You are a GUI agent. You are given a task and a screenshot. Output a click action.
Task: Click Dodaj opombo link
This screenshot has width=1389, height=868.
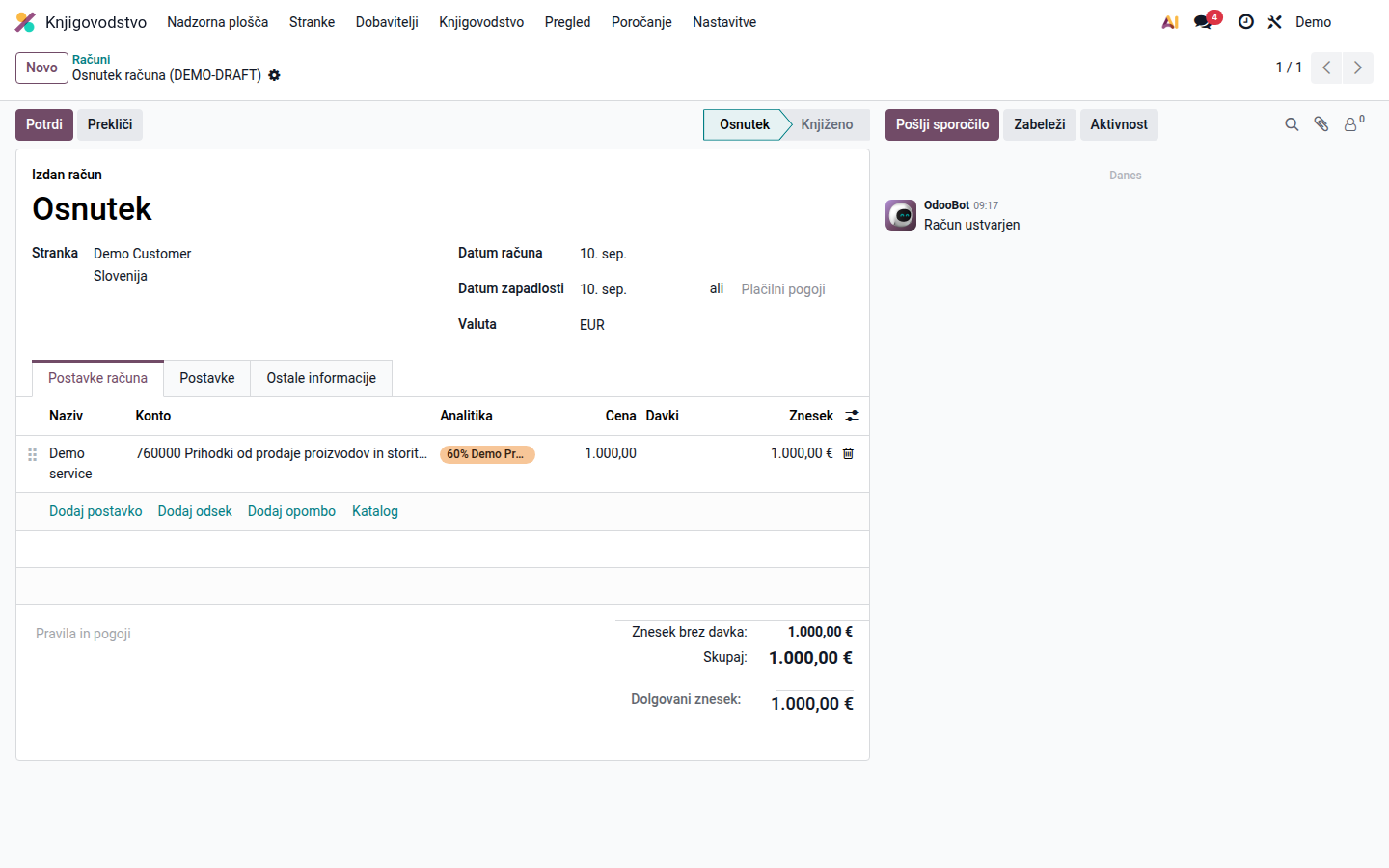click(x=291, y=511)
